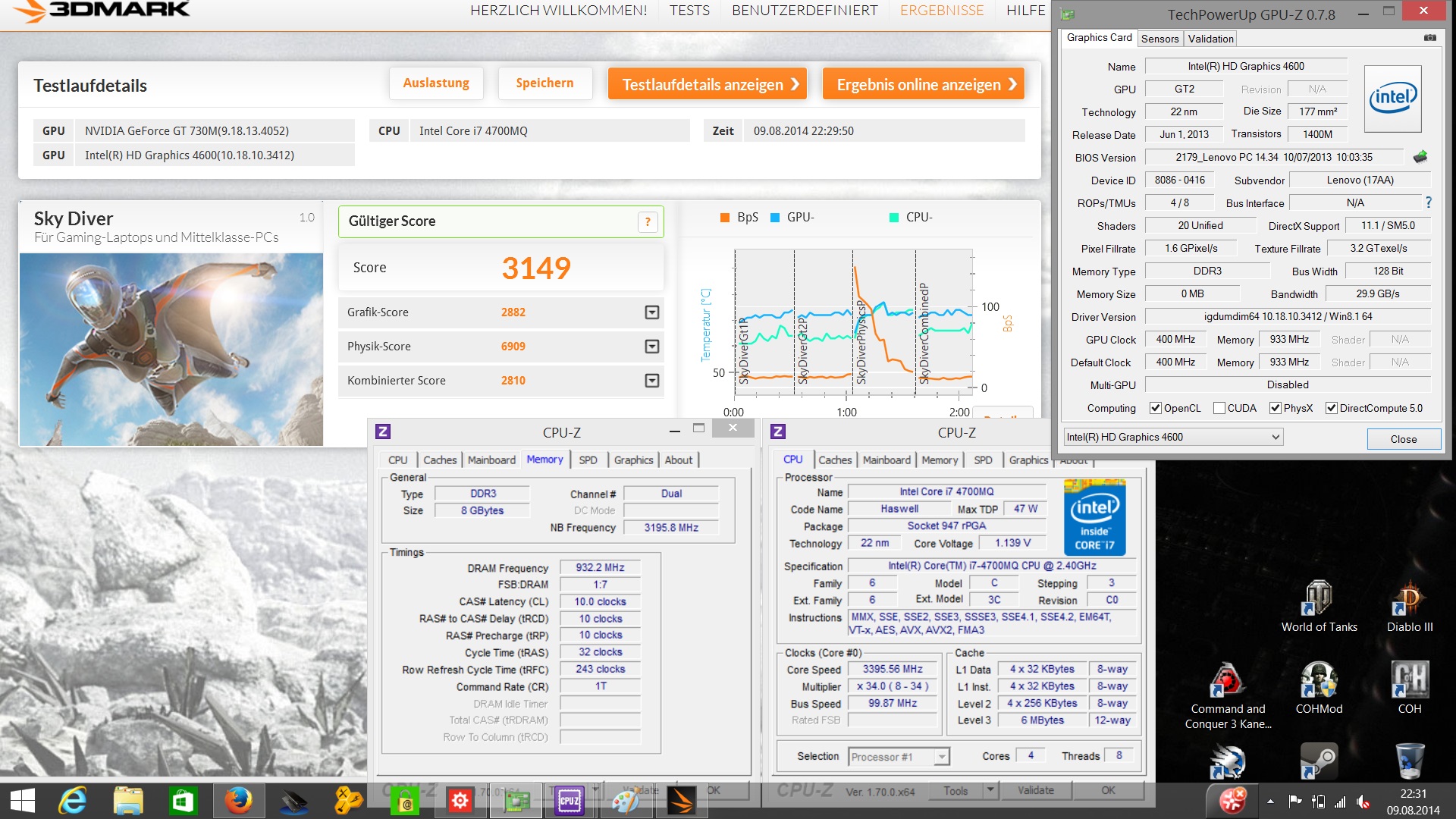Viewport: 1456px width, 819px height.
Task: Click the Close button in GPU-Z
Action: tap(1404, 439)
